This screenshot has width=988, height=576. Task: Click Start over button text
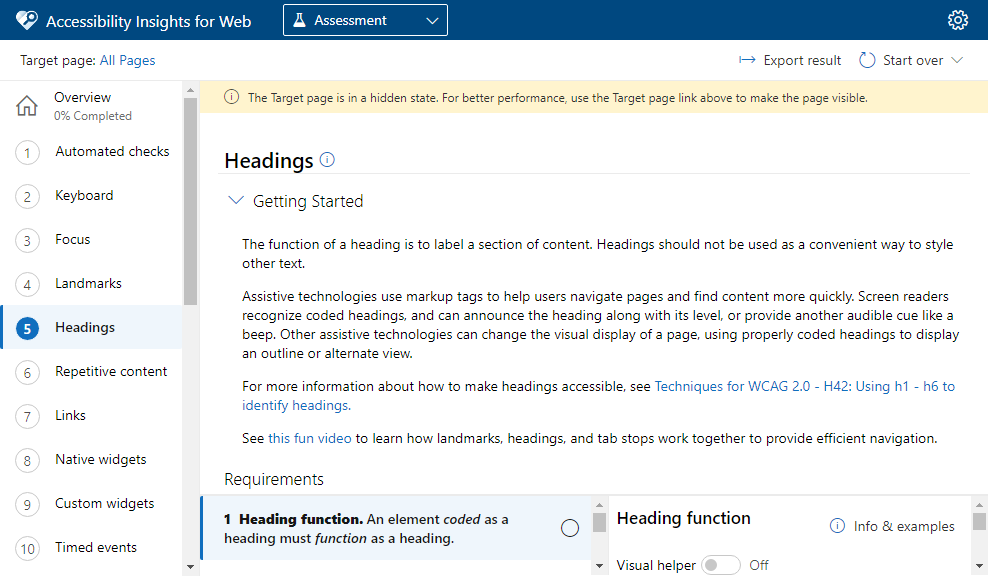tap(913, 60)
